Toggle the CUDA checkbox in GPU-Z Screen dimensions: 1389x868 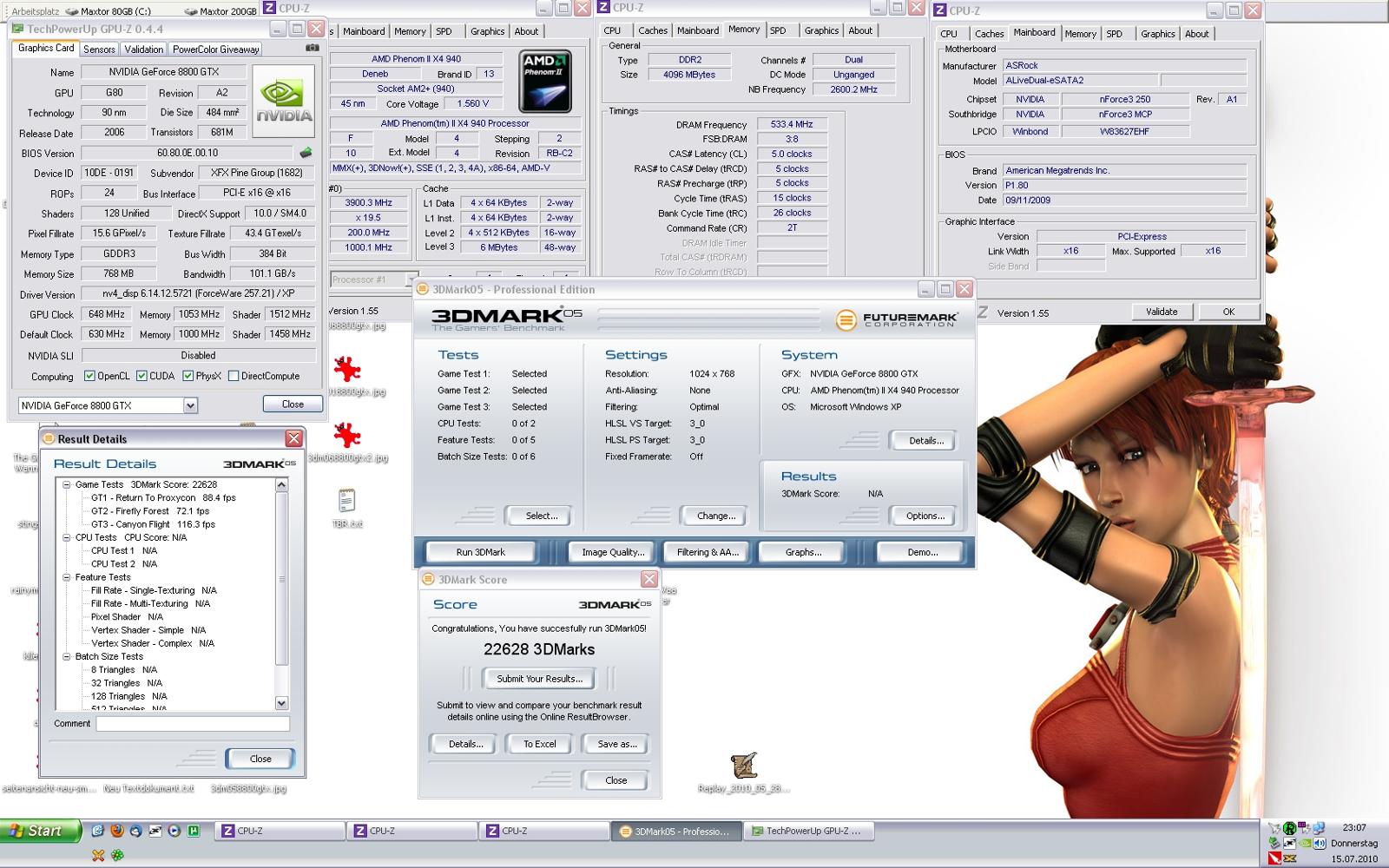pos(142,376)
